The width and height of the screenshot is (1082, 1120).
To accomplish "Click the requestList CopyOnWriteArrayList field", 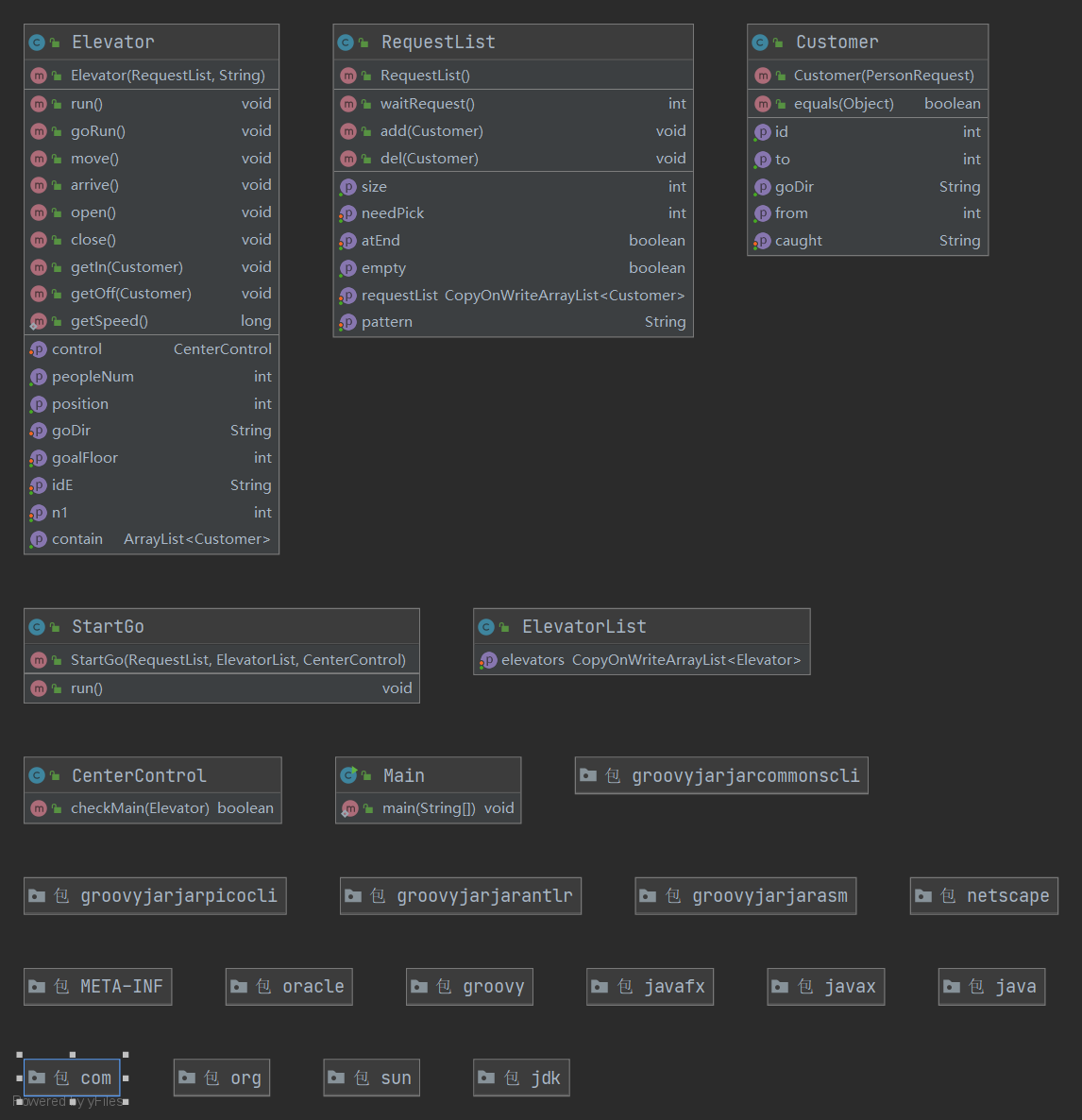I will point(513,296).
